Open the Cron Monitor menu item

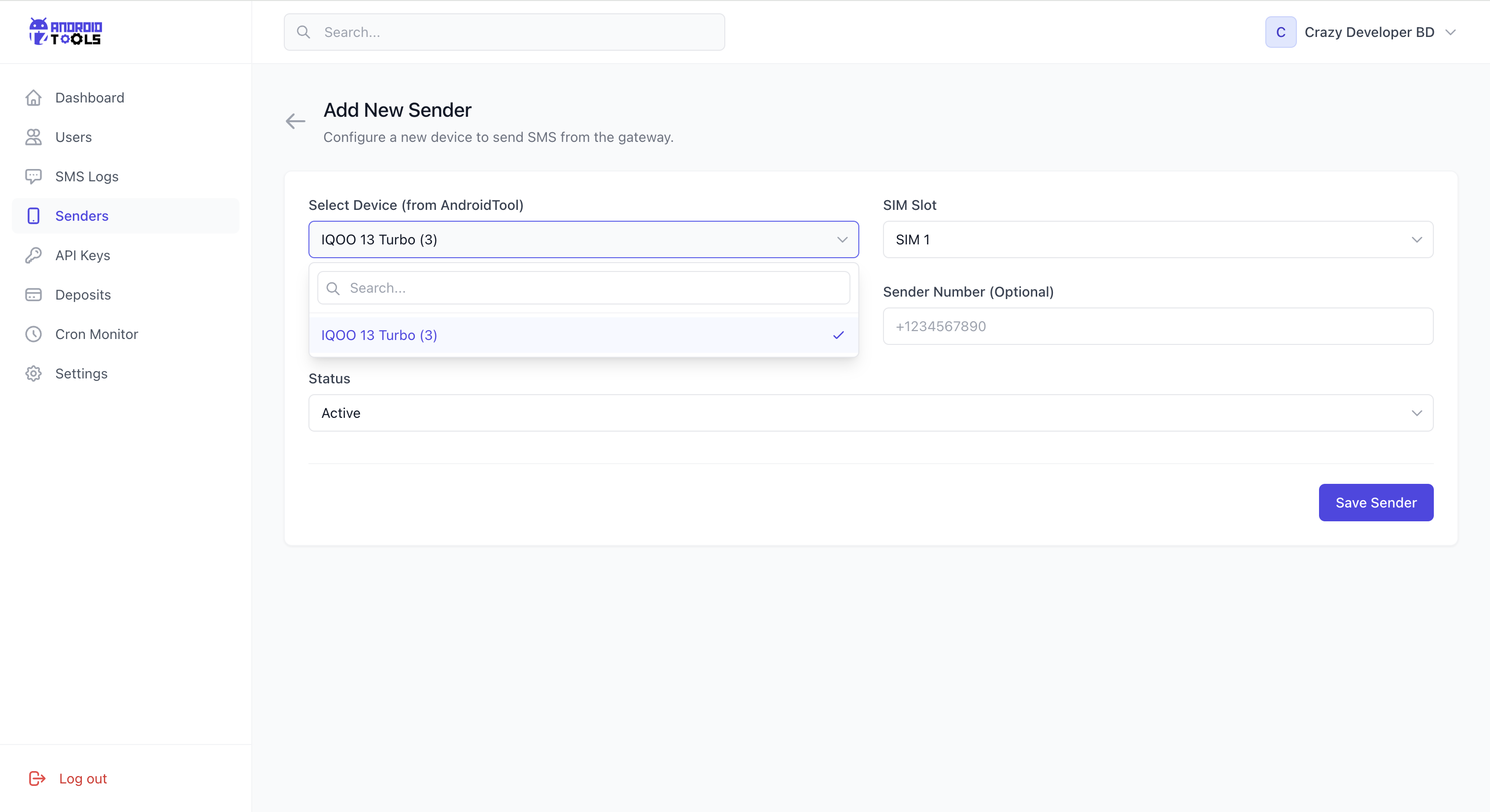[126, 334]
